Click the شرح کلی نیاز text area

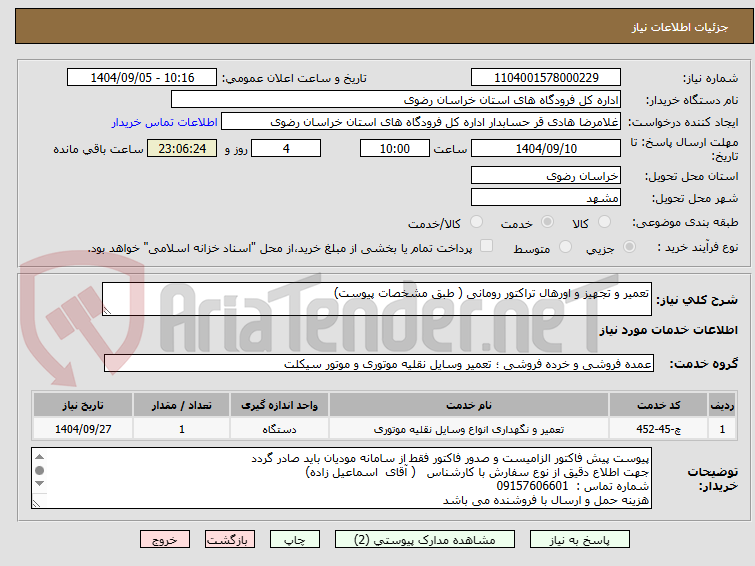[x=377, y=299]
